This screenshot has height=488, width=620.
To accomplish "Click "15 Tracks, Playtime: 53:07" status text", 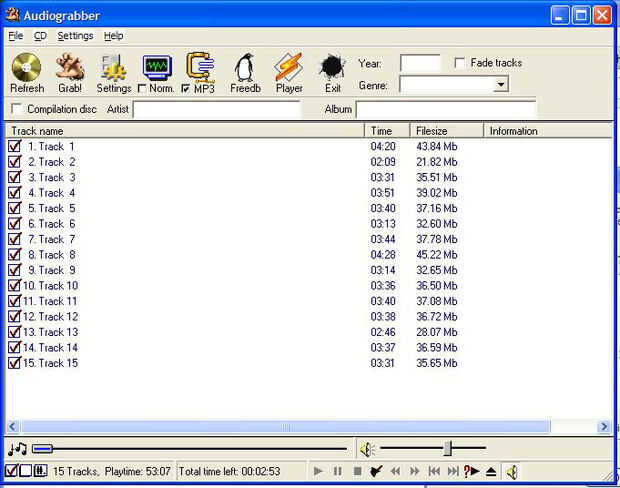I will pyautogui.click(x=112, y=471).
